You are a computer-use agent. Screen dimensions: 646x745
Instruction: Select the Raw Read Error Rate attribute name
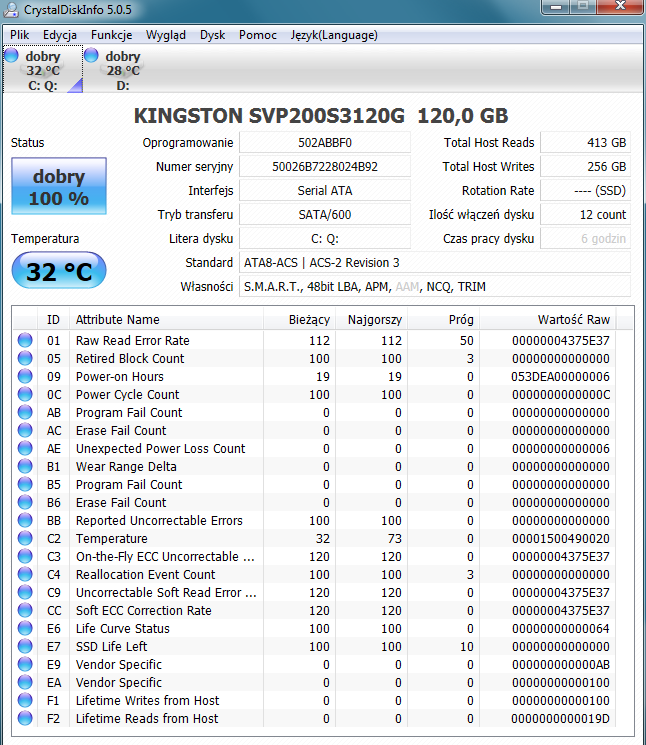coord(133,340)
